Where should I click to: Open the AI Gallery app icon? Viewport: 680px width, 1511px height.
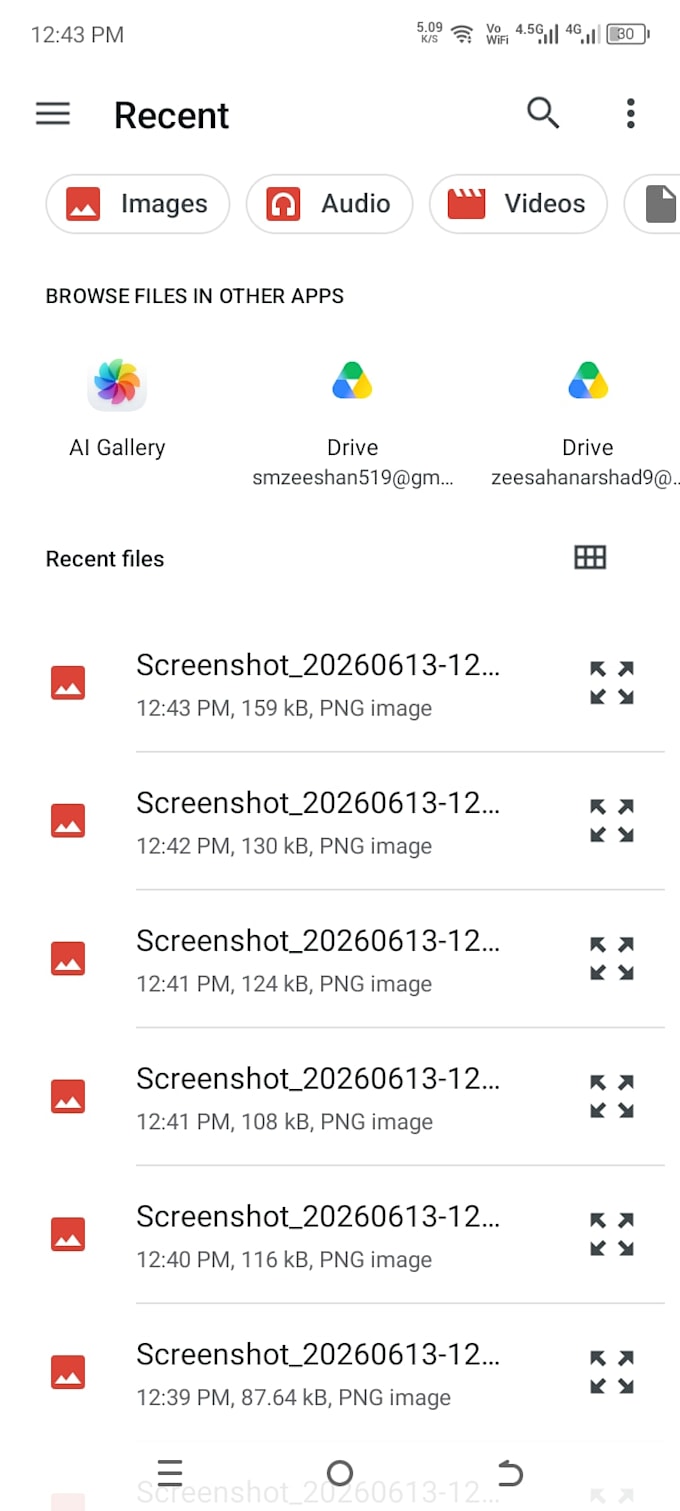click(x=117, y=384)
